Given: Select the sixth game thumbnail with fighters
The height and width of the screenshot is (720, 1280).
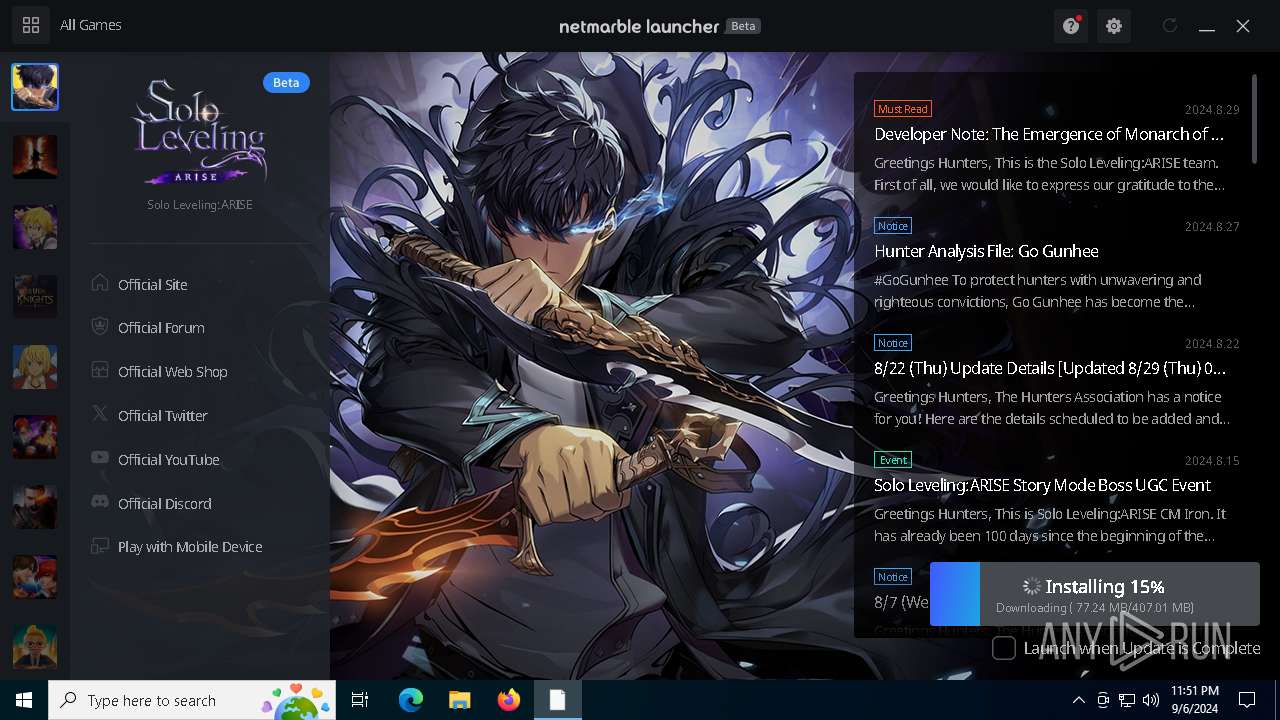Looking at the screenshot, I should pyautogui.click(x=35, y=437).
